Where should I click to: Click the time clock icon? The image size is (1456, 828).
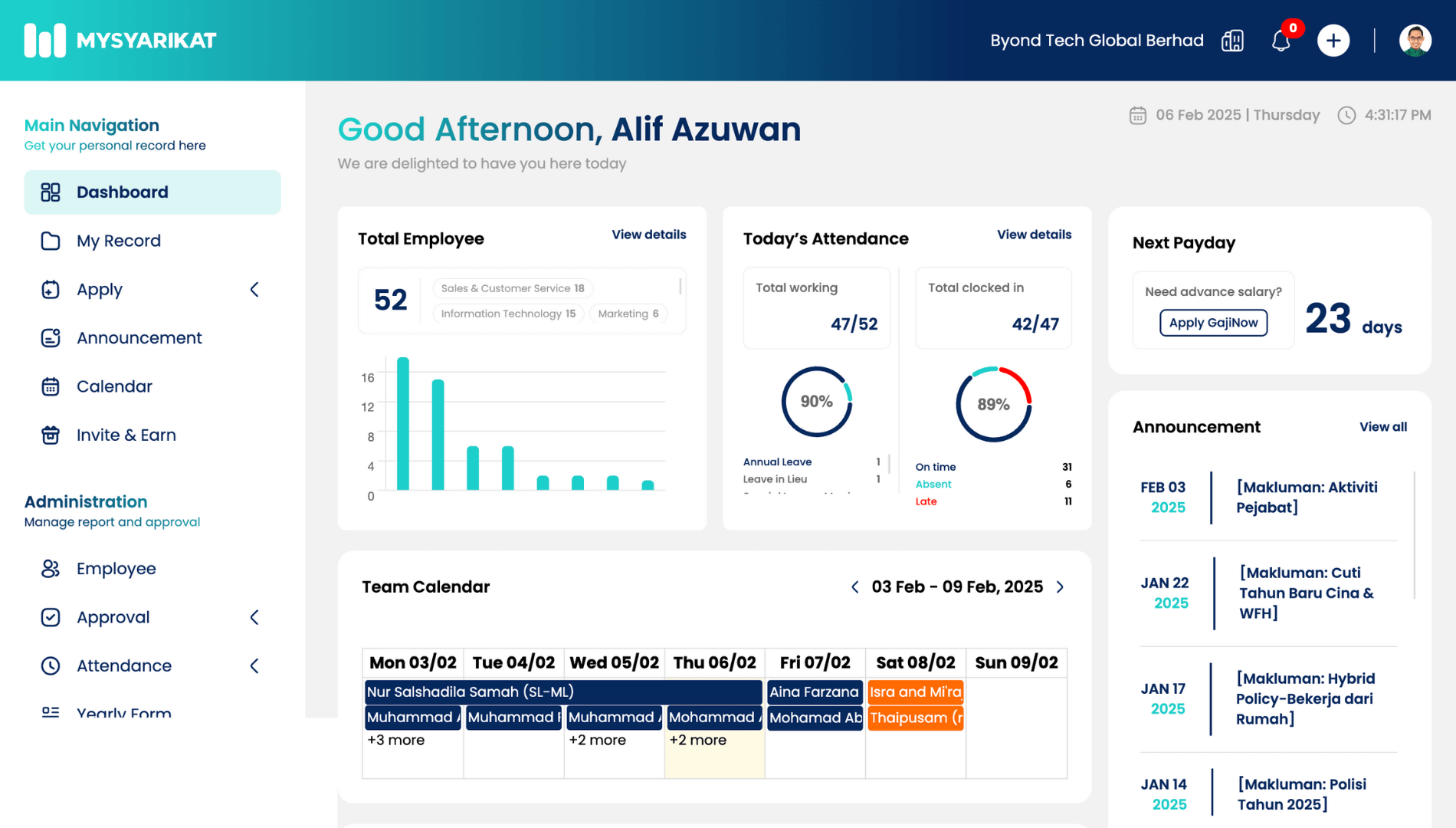pos(1346,115)
